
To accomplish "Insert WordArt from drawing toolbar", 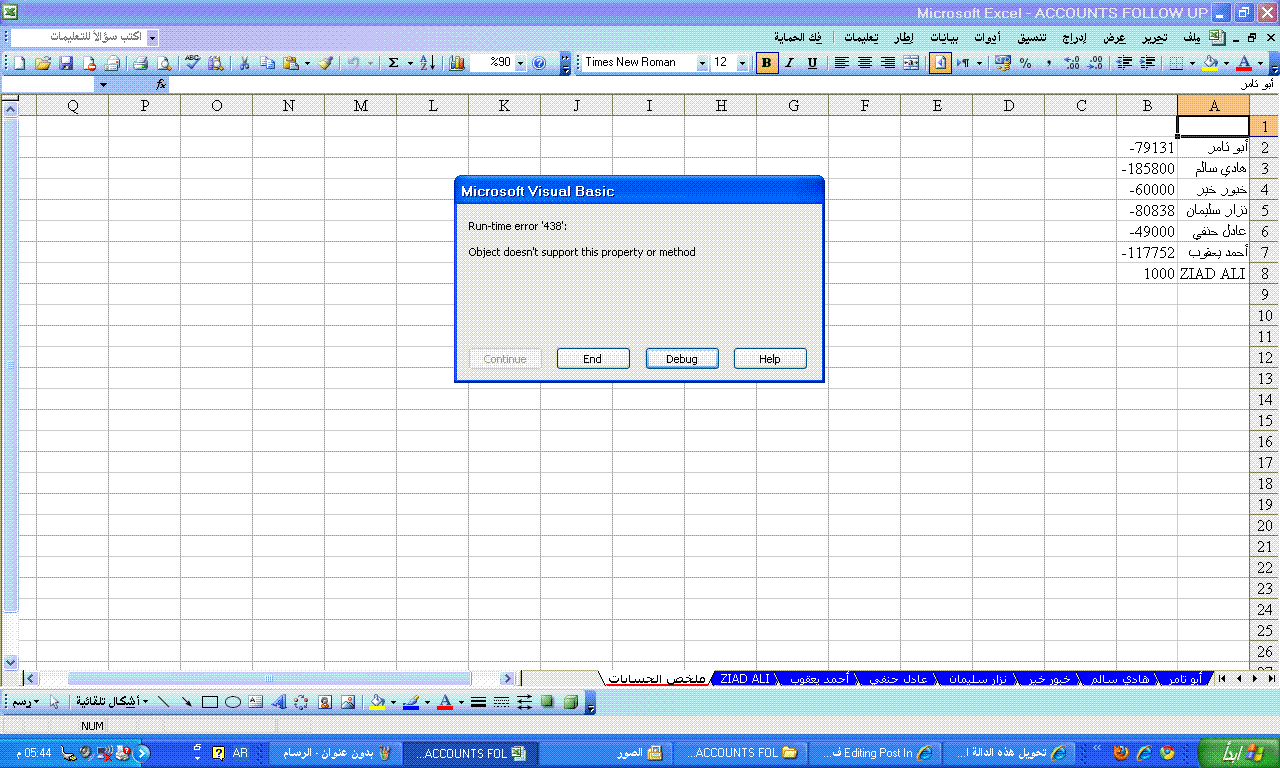I will (279, 702).
